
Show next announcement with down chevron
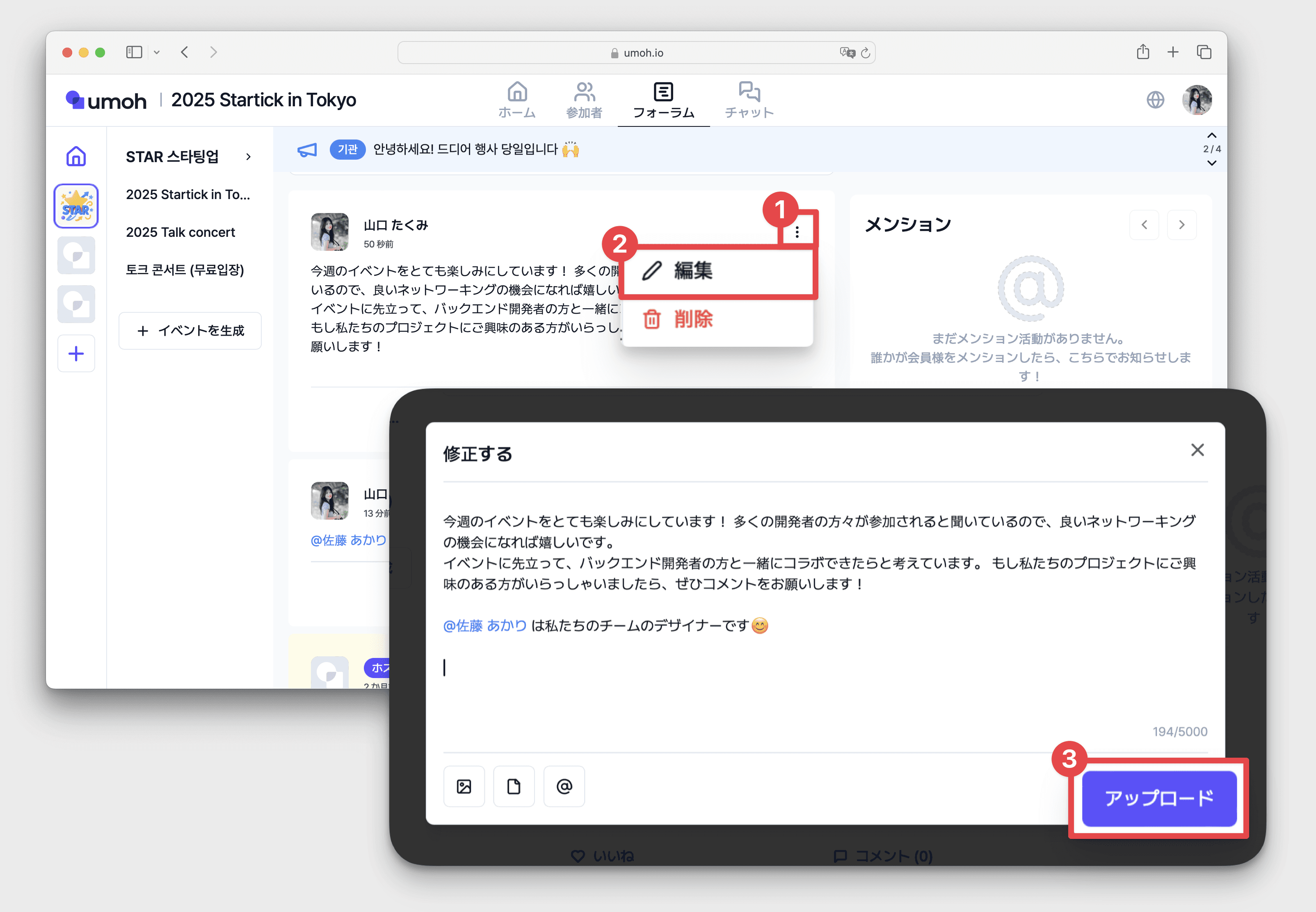(x=1211, y=163)
